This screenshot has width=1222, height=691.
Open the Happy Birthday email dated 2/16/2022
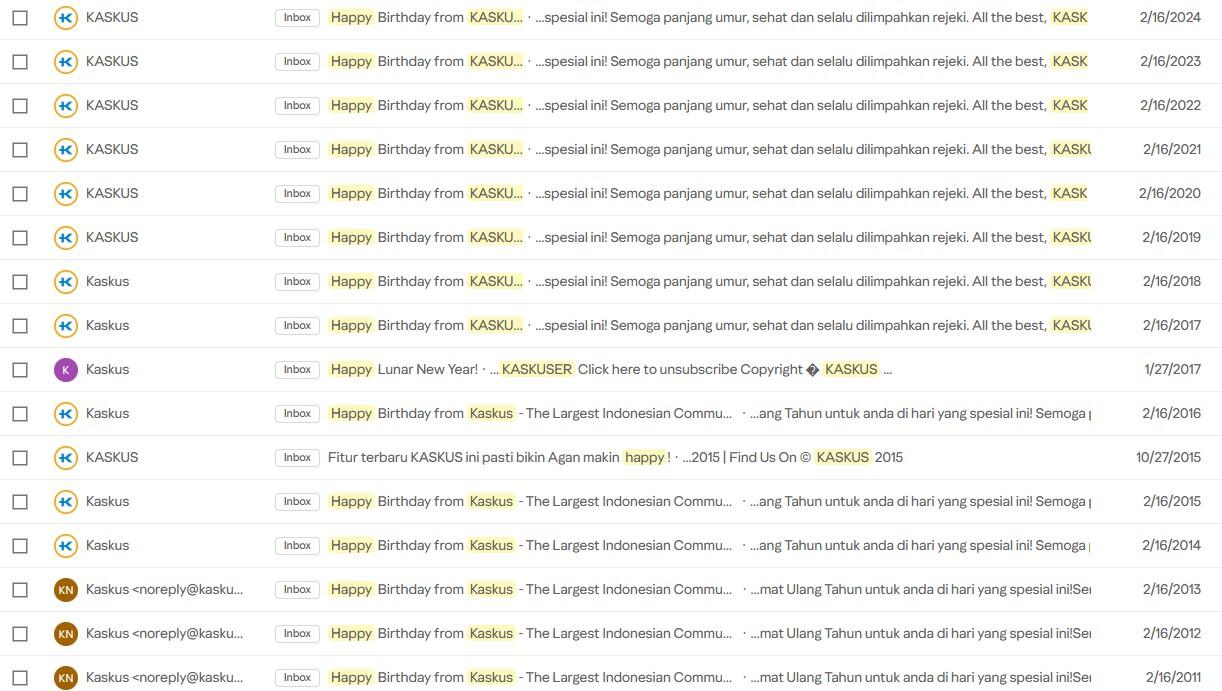[x=425, y=105]
